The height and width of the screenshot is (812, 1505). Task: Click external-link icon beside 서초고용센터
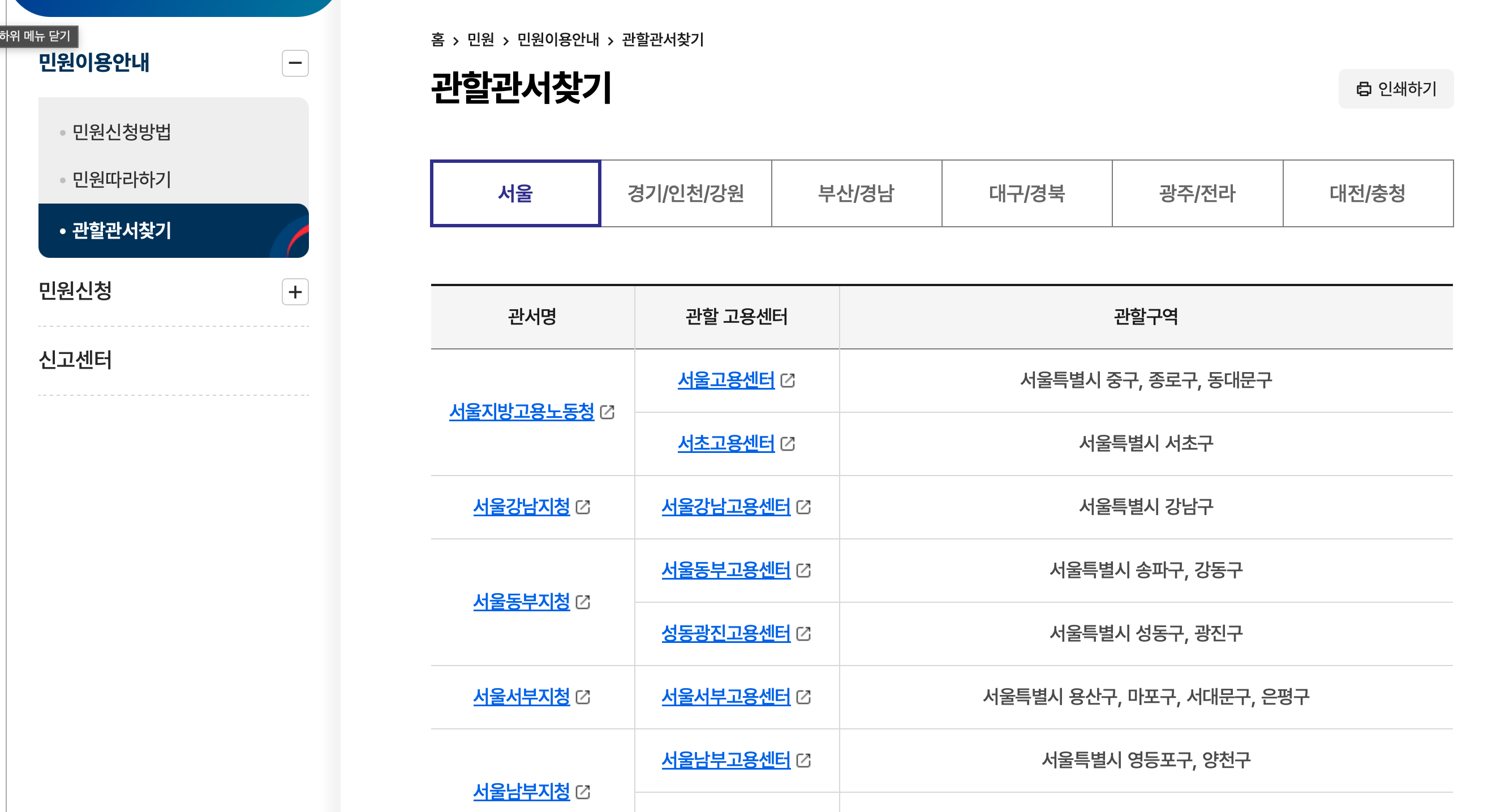788,444
